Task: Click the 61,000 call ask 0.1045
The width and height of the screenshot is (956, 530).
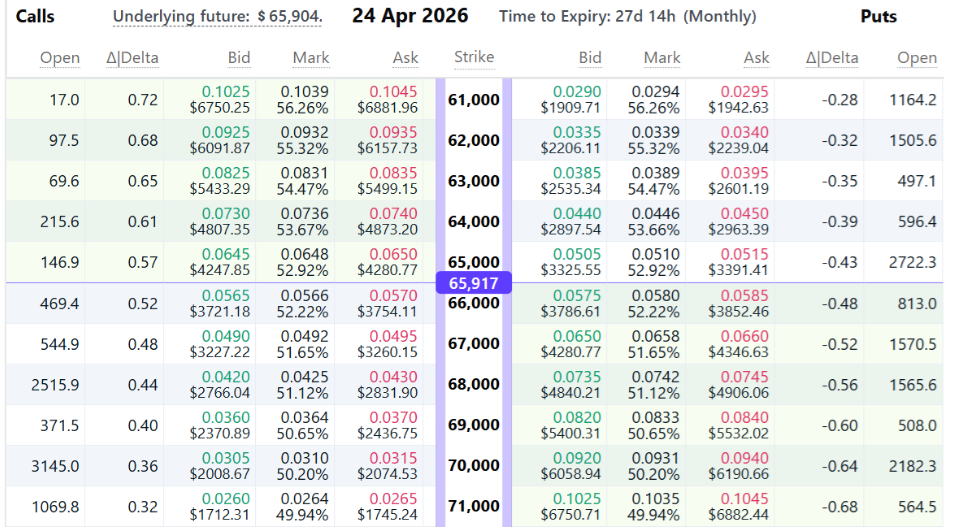Action: pos(394,91)
